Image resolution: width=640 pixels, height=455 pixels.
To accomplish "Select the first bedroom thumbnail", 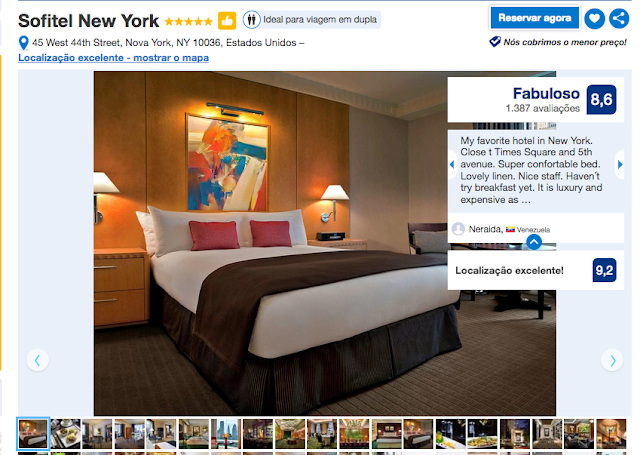I will click(x=33, y=433).
